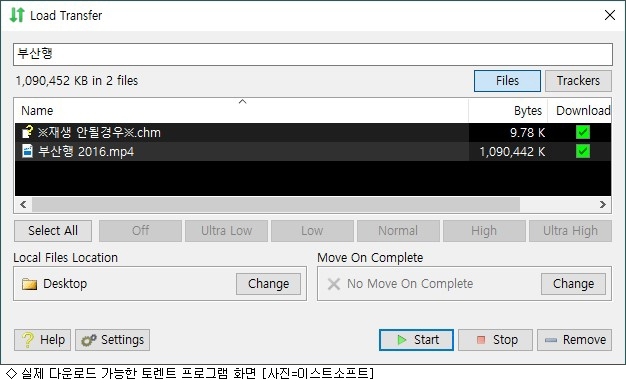626x385 pixels.
Task: Stop the transfer
Action: point(495,340)
